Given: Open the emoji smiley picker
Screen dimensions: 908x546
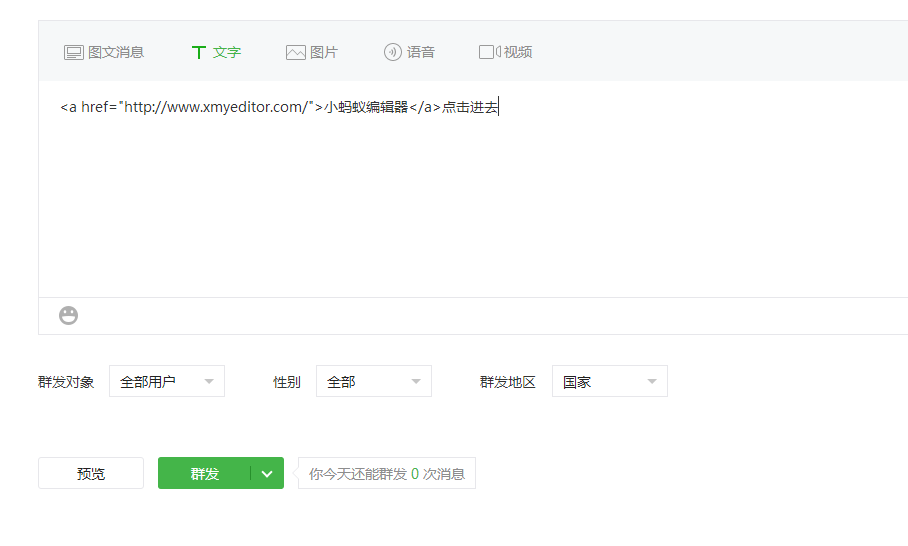Looking at the screenshot, I should pos(68,316).
